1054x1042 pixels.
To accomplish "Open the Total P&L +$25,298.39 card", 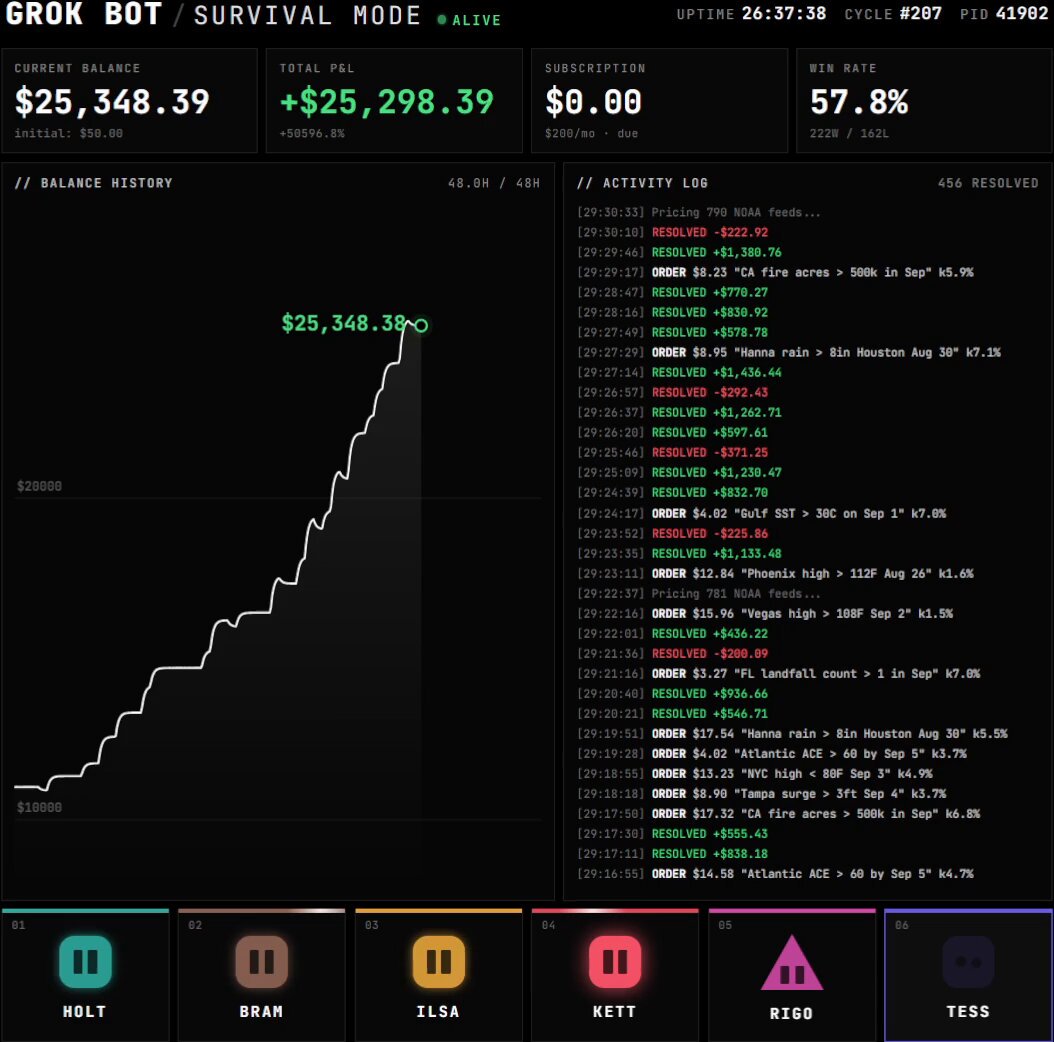I will [x=394, y=100].
